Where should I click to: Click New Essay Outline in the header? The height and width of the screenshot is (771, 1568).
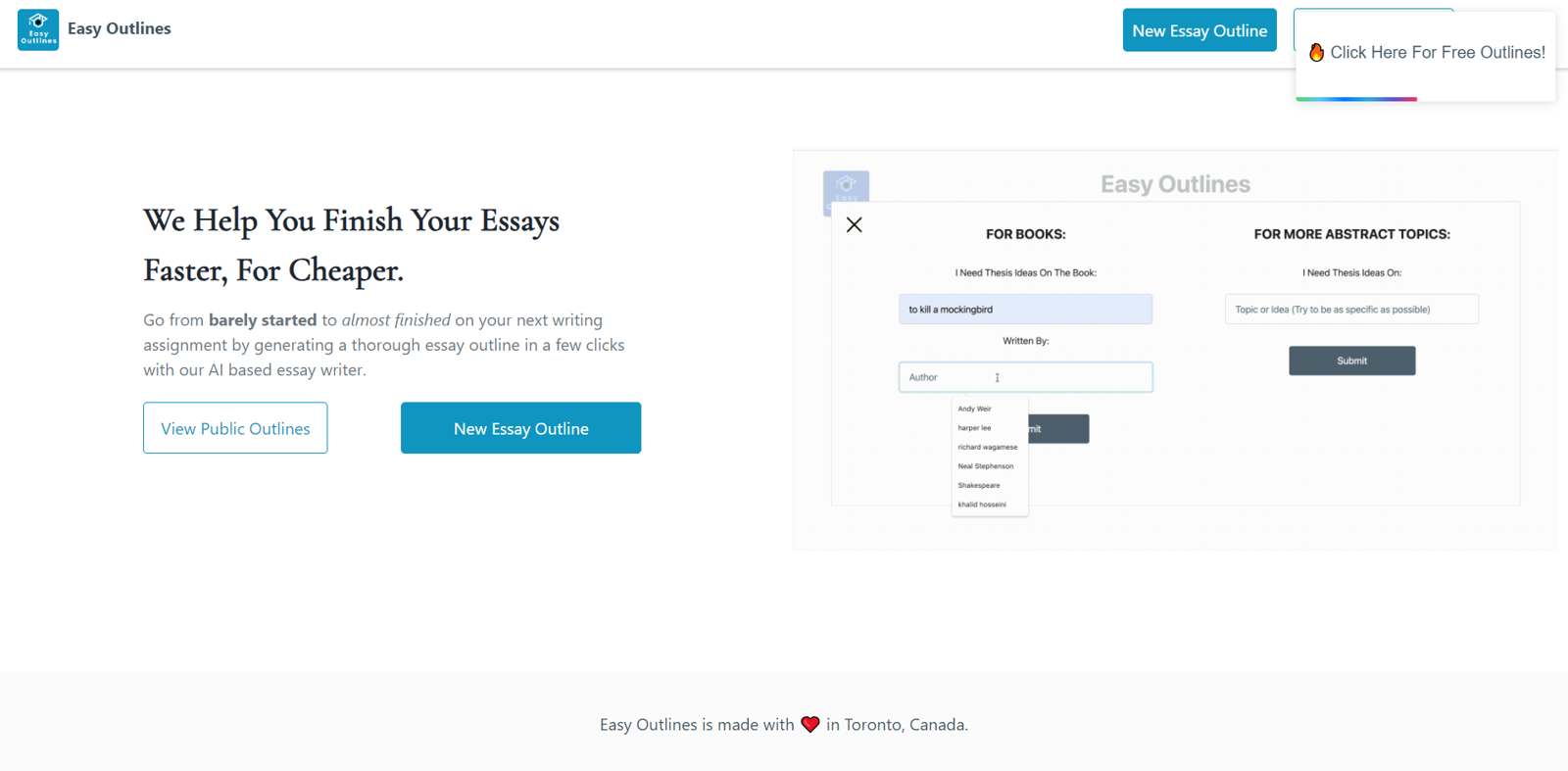(x=1200, y=30)
